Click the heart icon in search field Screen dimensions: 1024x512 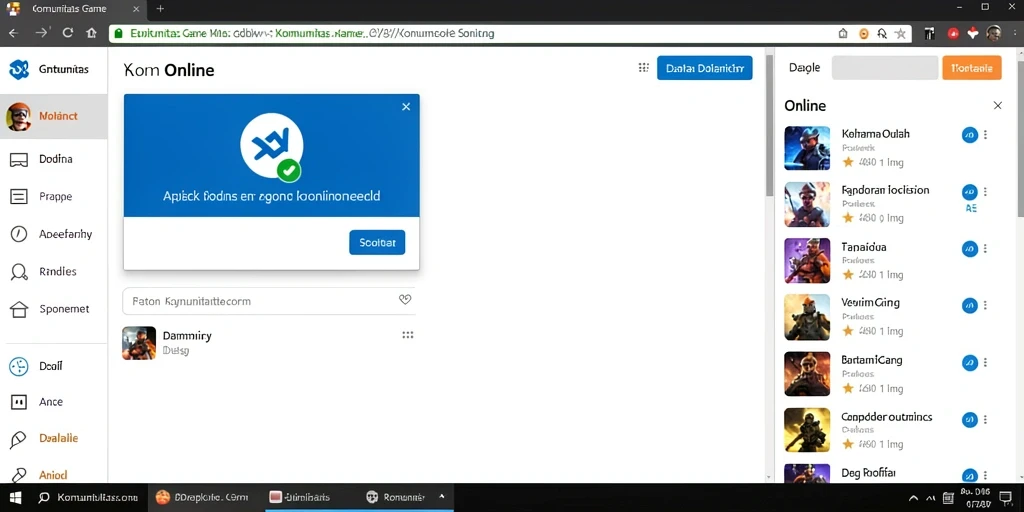point(405,300)
